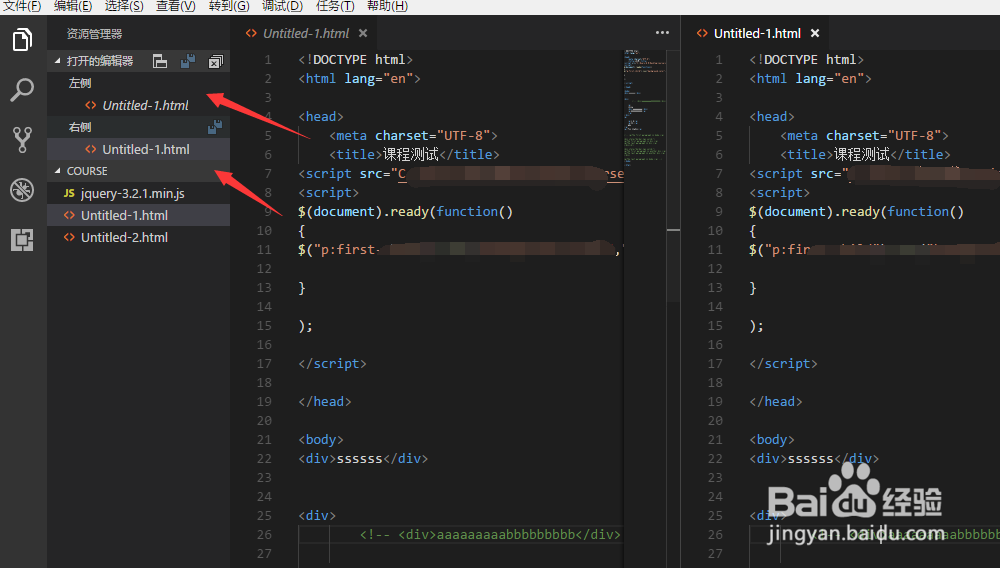
Task: Click </head> line in right editor
Action: [776, 402]
